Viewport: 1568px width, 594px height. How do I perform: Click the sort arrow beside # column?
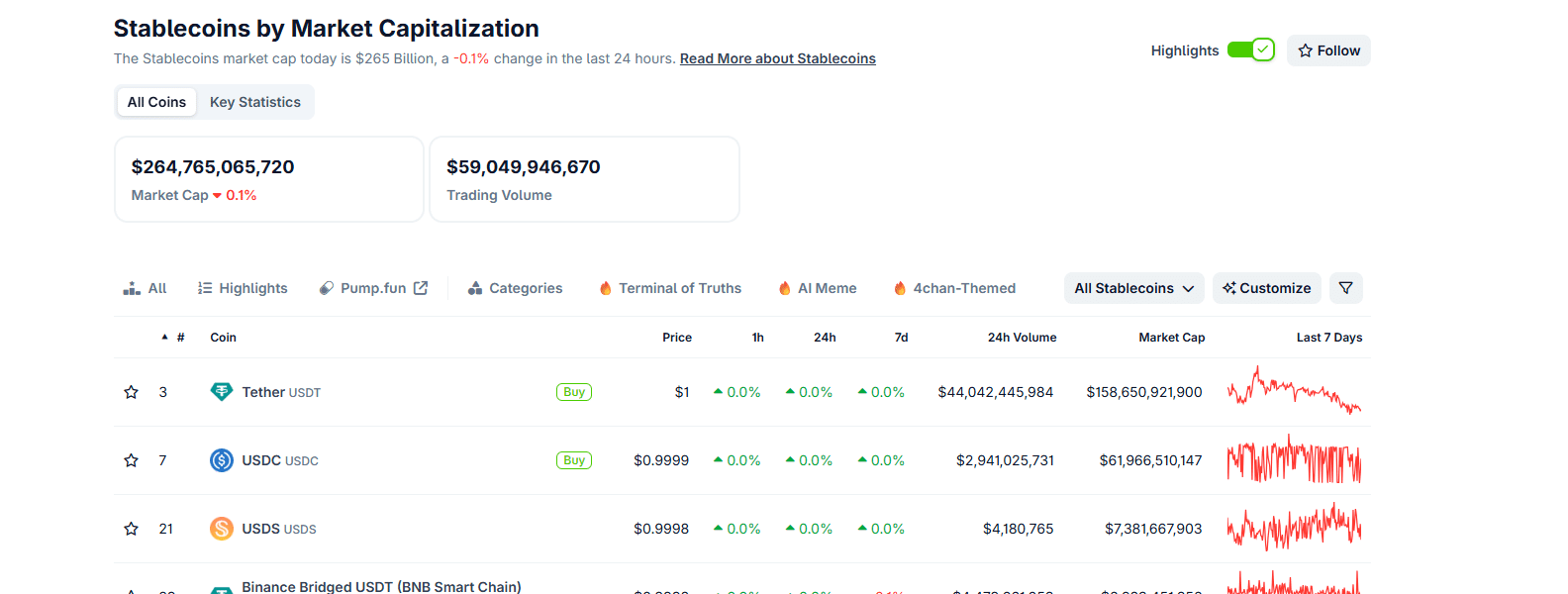[x=164, y=338]
